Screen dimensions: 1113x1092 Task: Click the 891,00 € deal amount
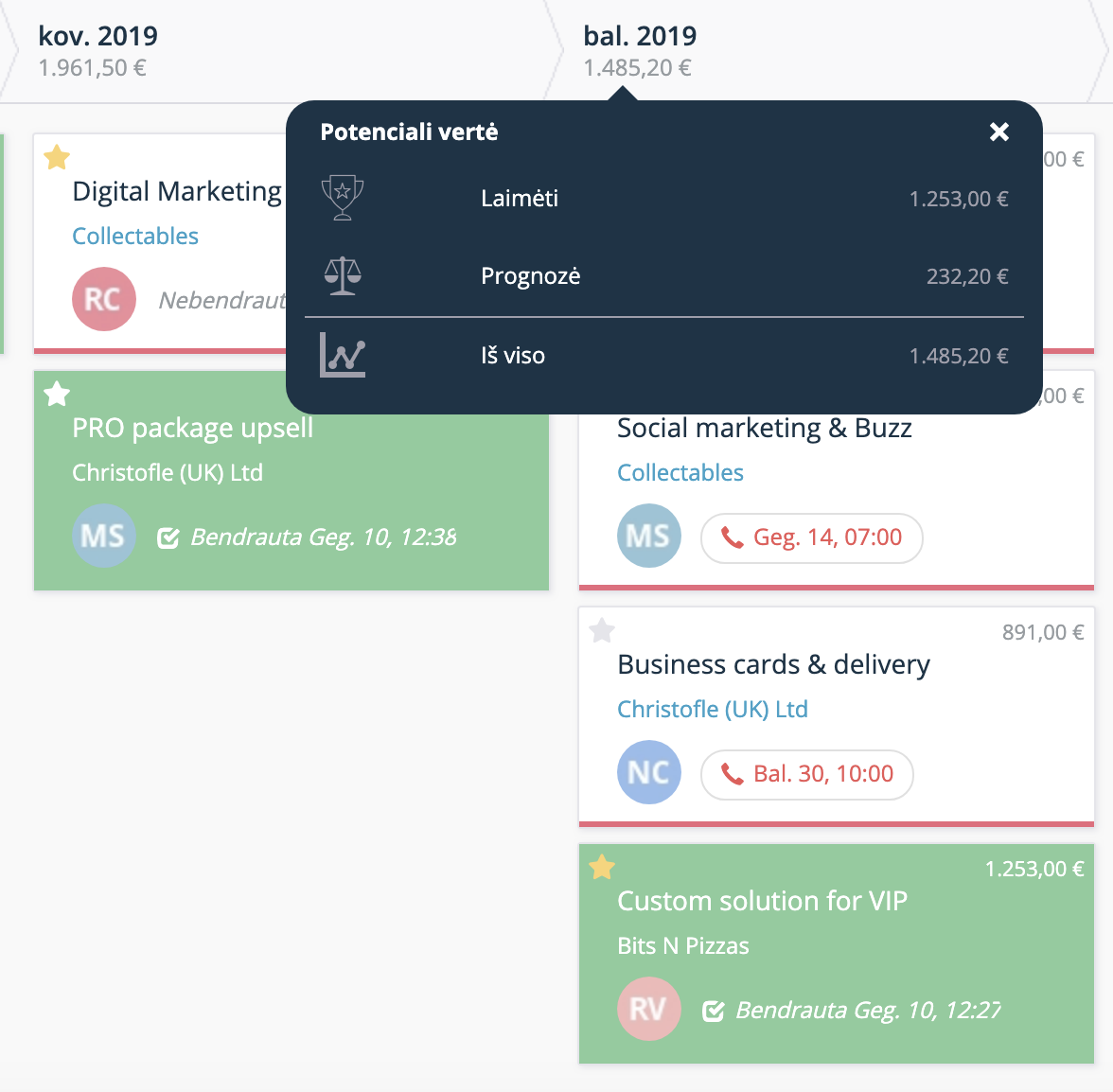pyautogui.click(x=1043, y=632)
